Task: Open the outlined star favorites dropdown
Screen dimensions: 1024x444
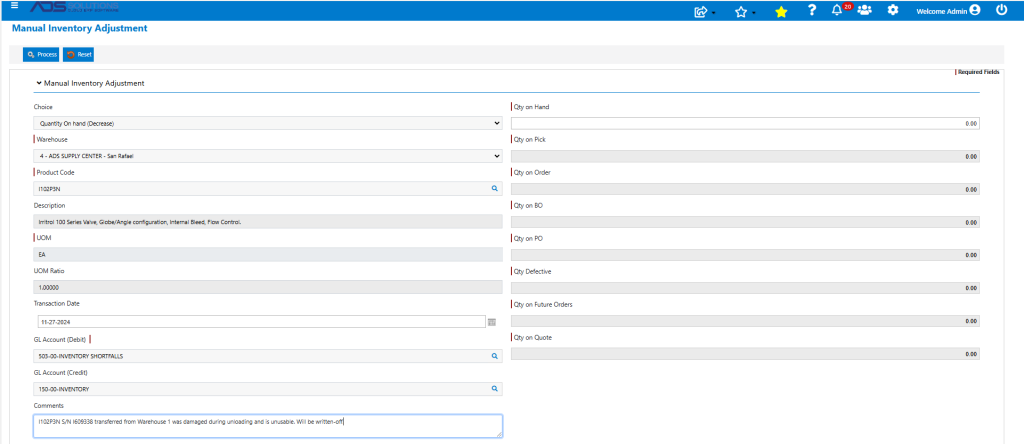Action: pyautogui.click(x=744, y=11)
